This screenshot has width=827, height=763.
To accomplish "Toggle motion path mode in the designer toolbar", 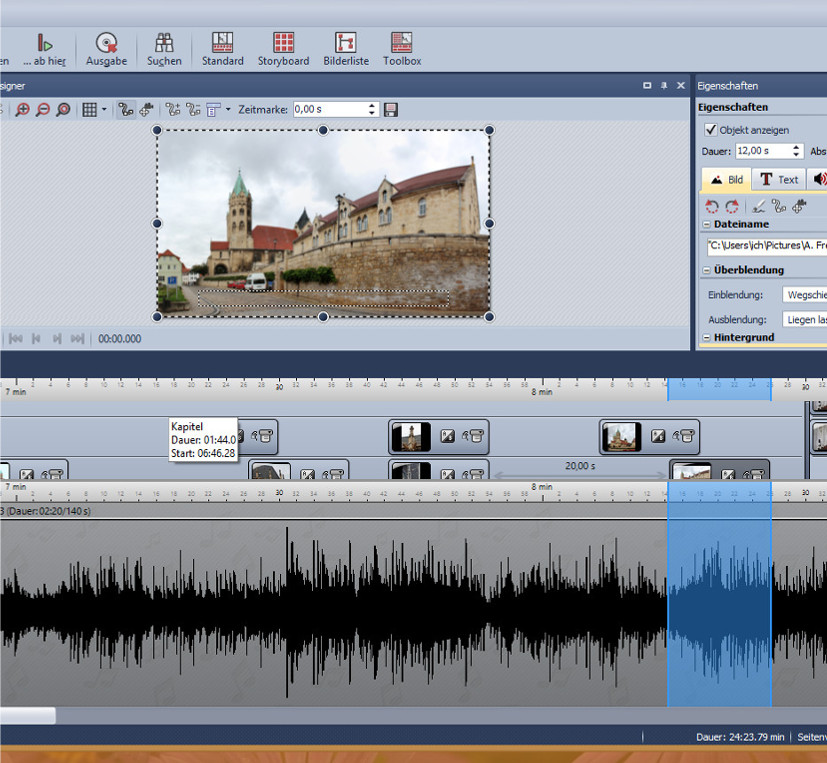I will click(126, 109).
